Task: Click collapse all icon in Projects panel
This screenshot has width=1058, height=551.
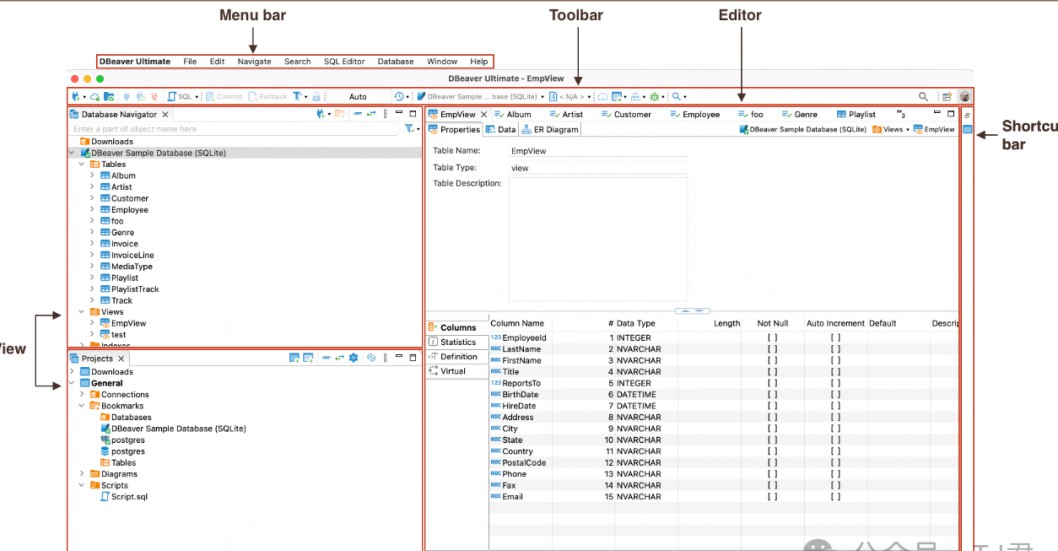Action: coord(326,357)
